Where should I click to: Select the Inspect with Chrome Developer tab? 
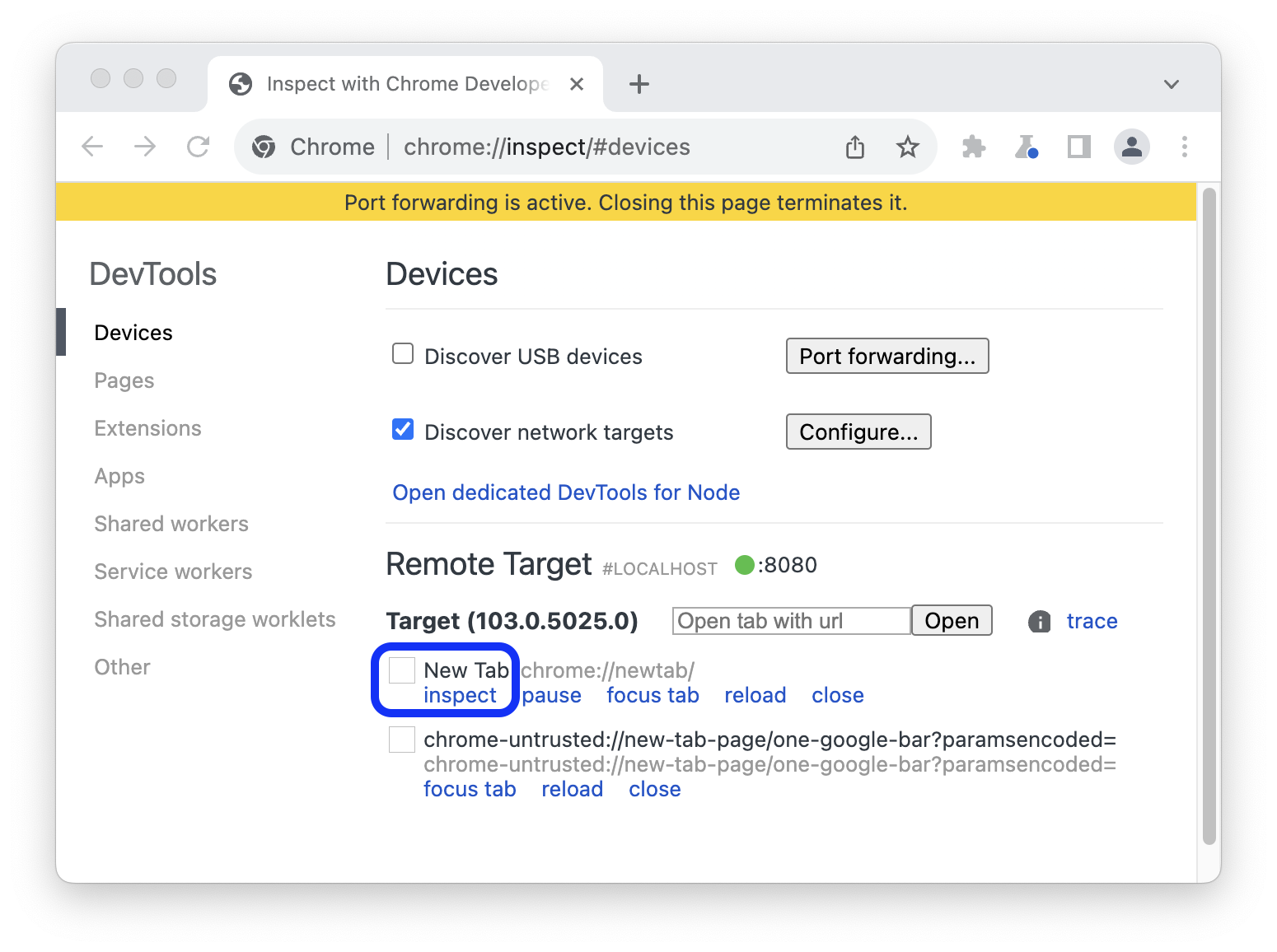[x=395, y=83]
